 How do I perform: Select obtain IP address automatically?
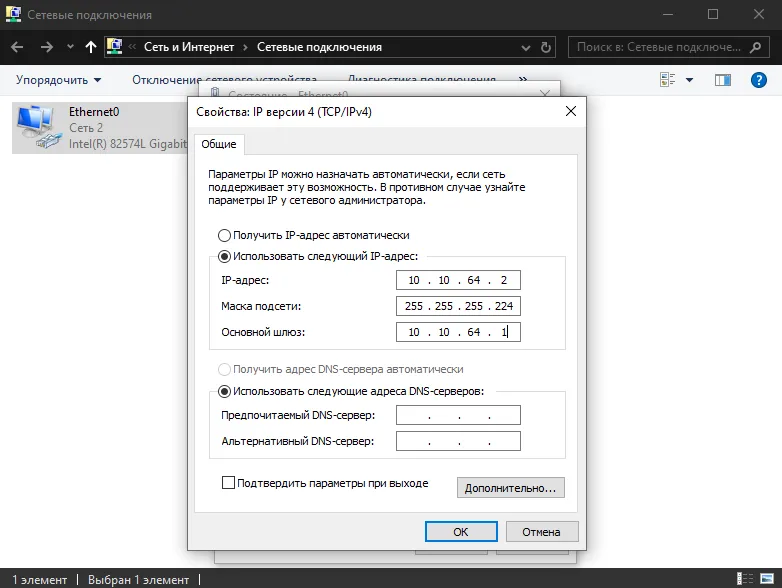[x=224, y=235]
